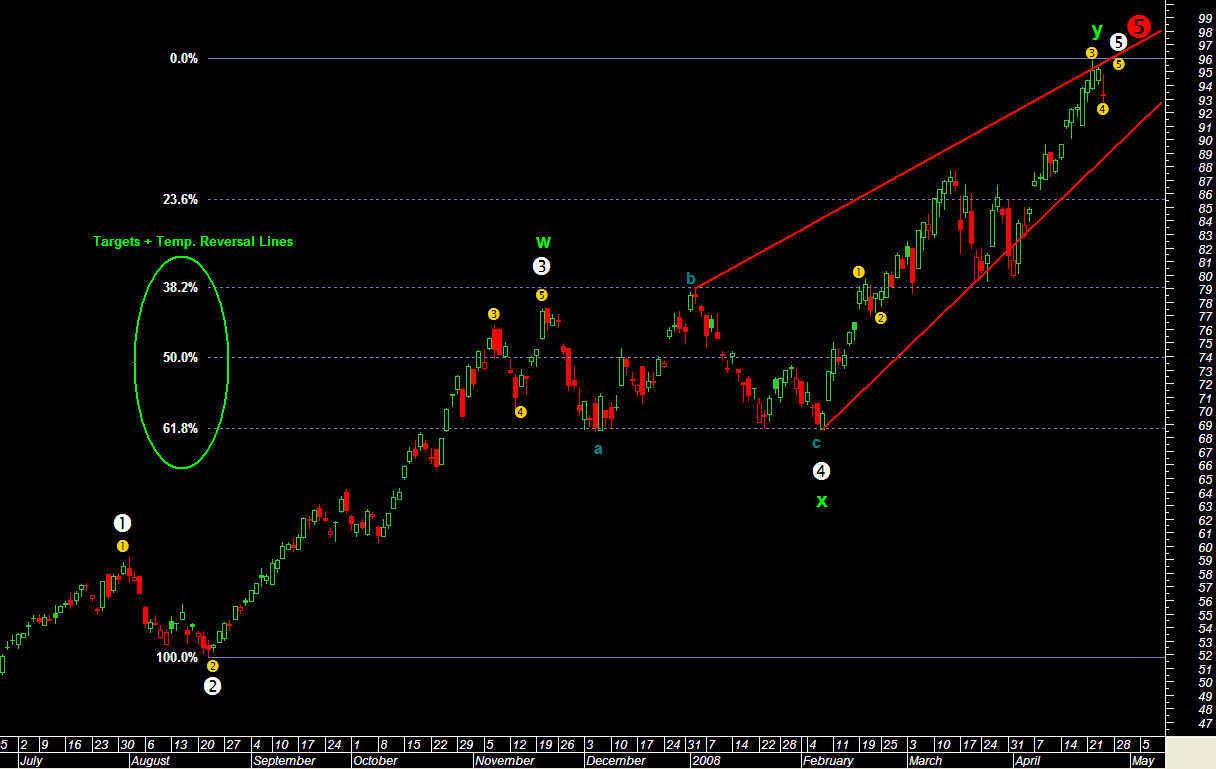Image resolution: width=1216 pixels, height=769 pixels.
Task: Click the 100.0% Fibonacci level label
Action: [x=177, y=658]
